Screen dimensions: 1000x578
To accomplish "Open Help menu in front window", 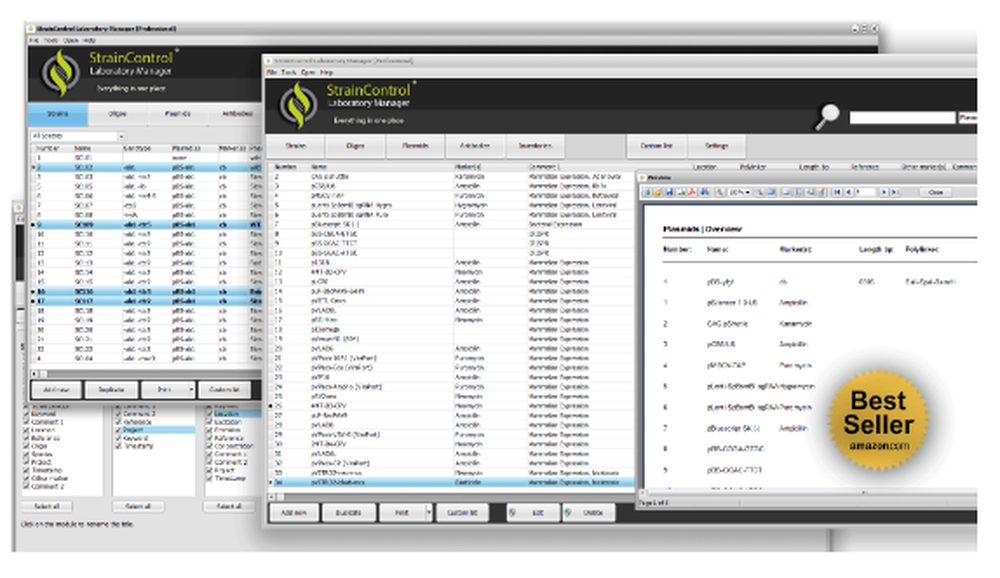I will [327, 72].
